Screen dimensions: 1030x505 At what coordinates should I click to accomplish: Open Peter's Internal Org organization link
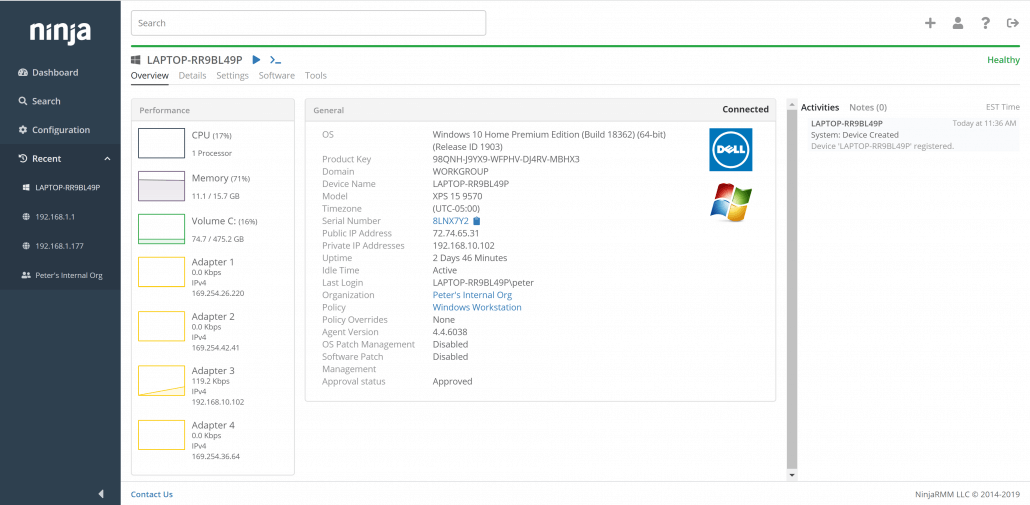(x=472, y=295)
